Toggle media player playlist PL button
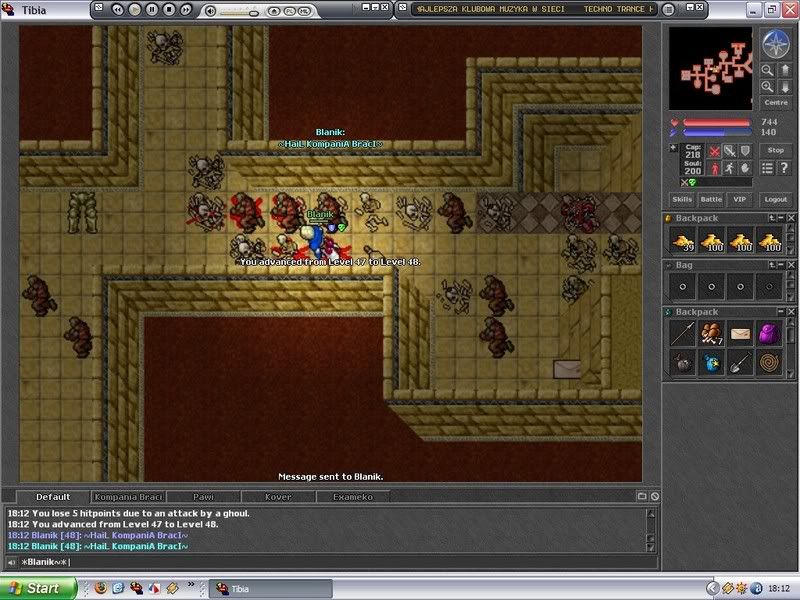 pos(289,11)
